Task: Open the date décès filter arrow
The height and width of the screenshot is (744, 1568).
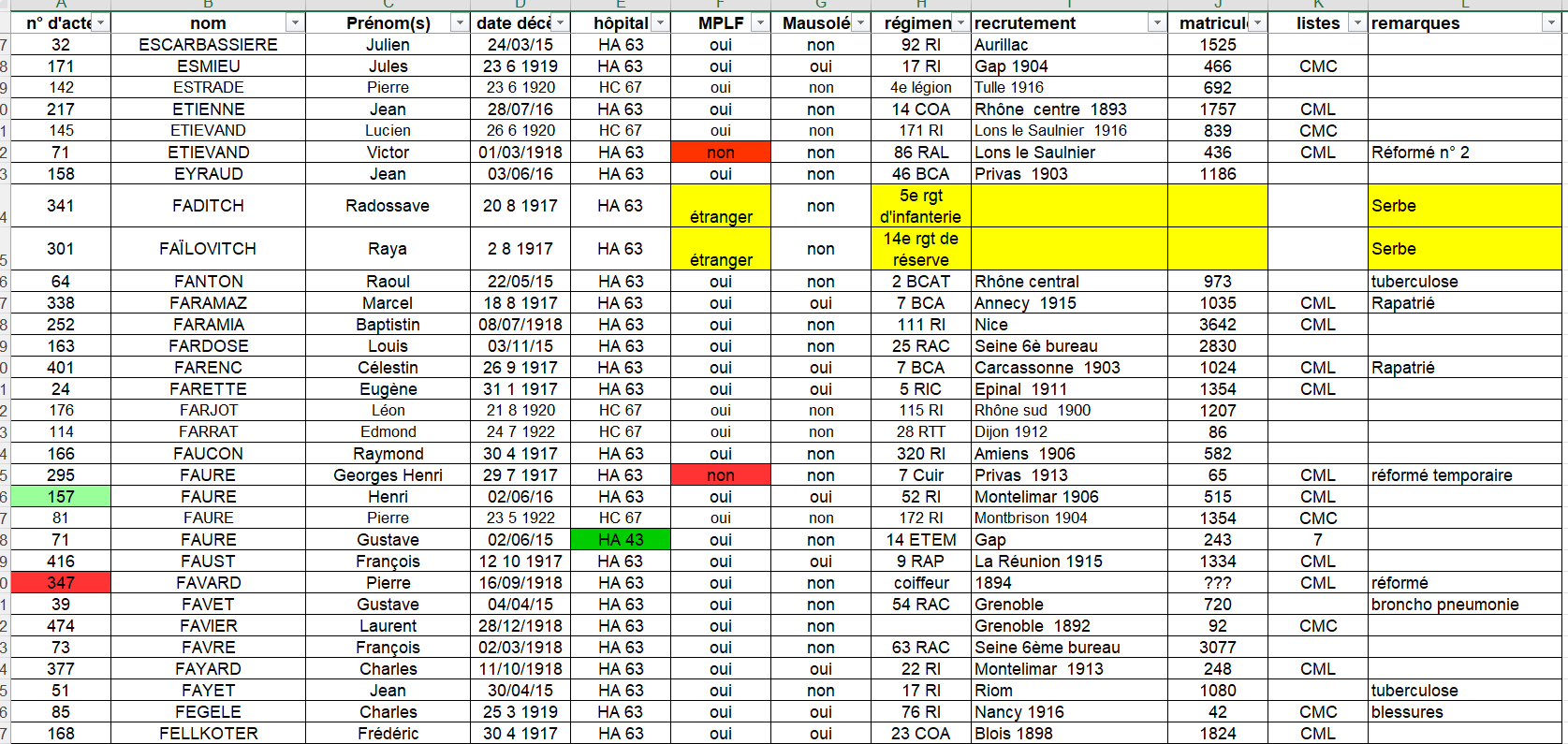Action: pos(560,23)
